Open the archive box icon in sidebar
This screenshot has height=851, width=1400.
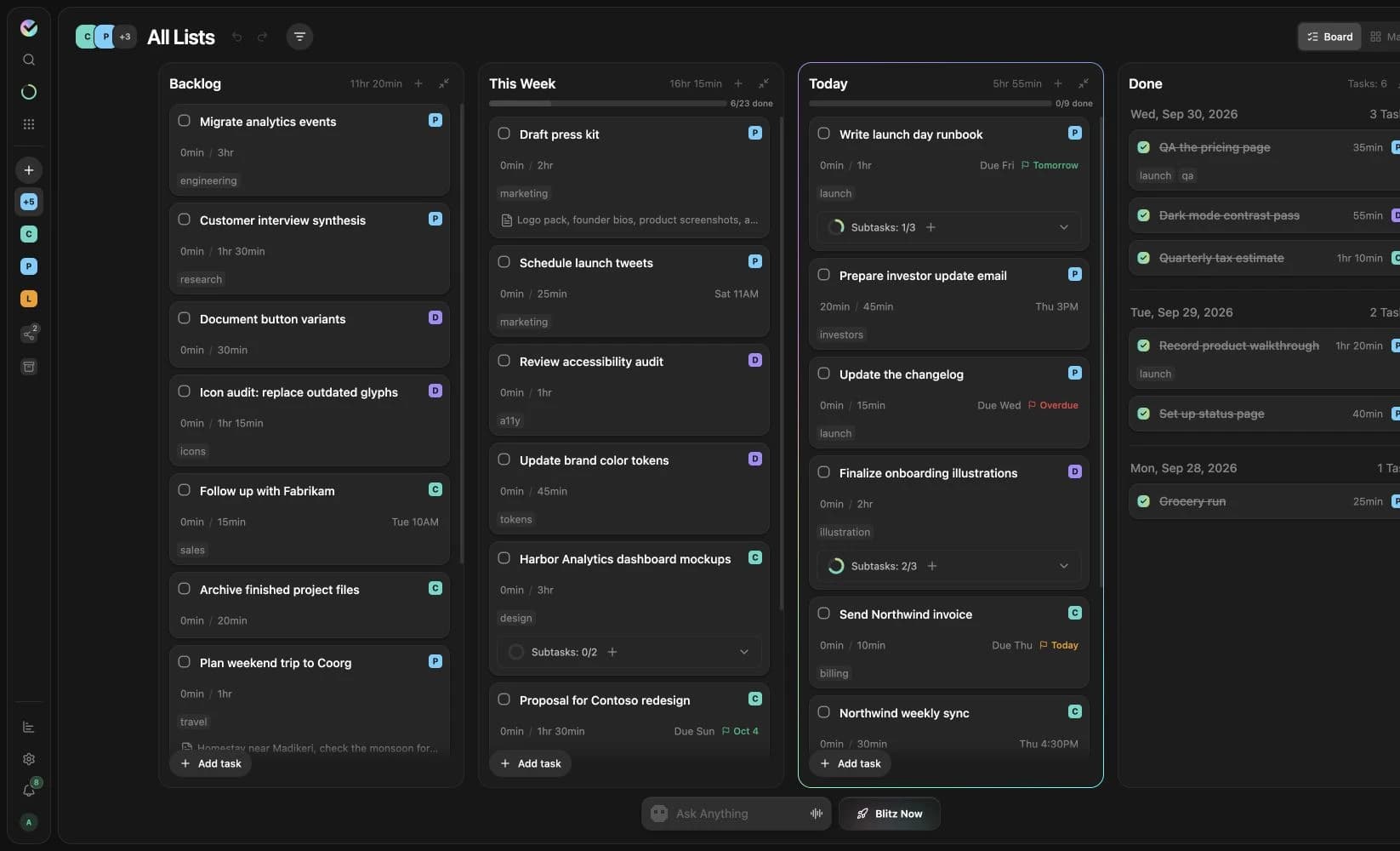(x=29, y=367)
